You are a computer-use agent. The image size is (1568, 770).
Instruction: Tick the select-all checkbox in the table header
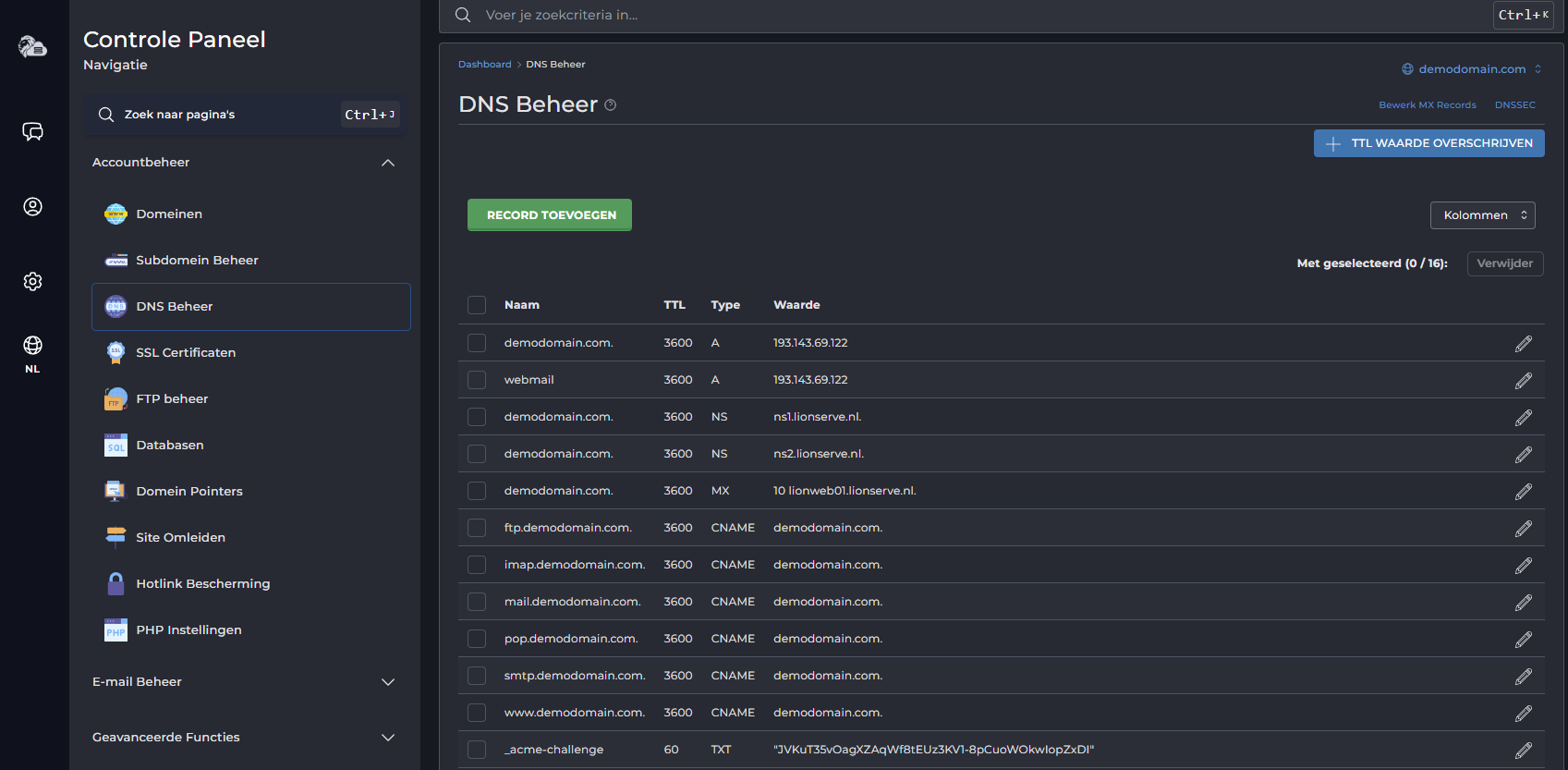[477, 305]
